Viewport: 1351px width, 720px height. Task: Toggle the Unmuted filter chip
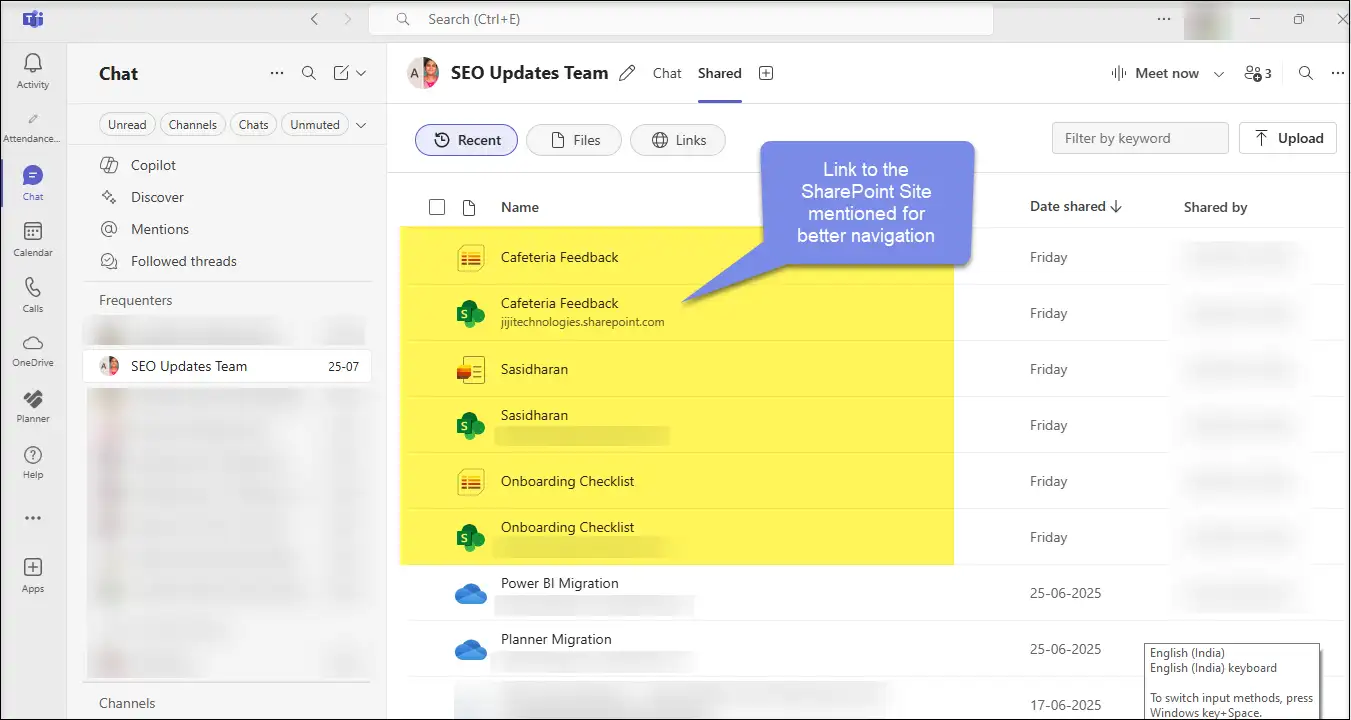click(315, 125)
